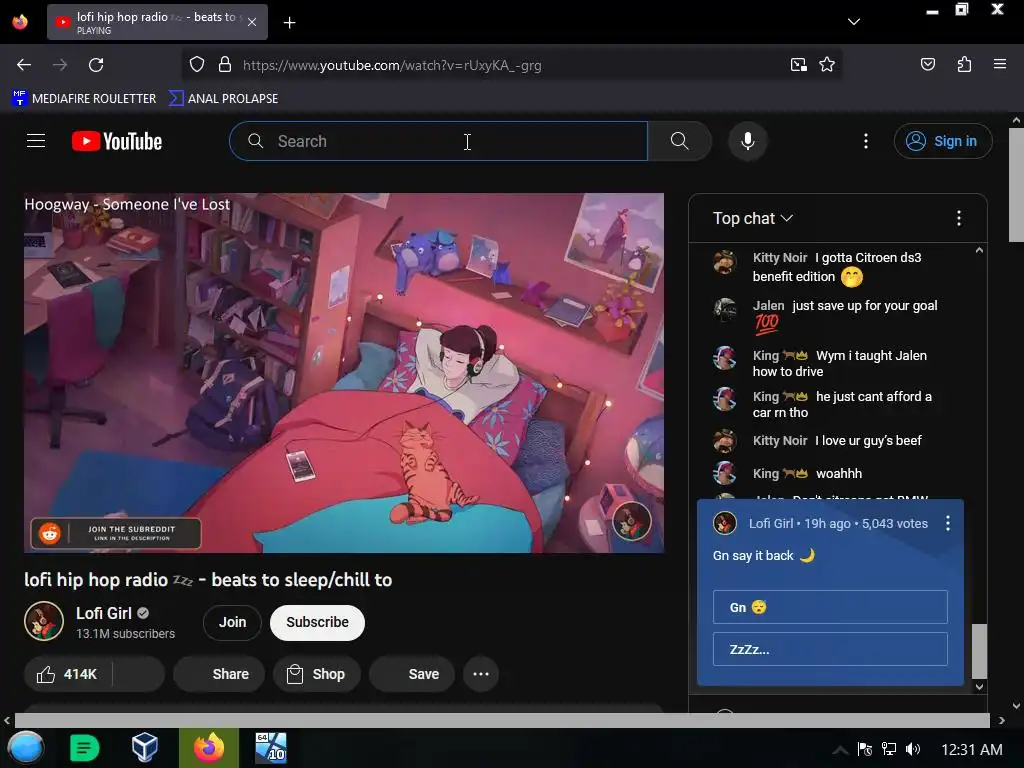Open a new browser tab
Image resolution: width=1024 pixels, height=768 pixels.
289,23
